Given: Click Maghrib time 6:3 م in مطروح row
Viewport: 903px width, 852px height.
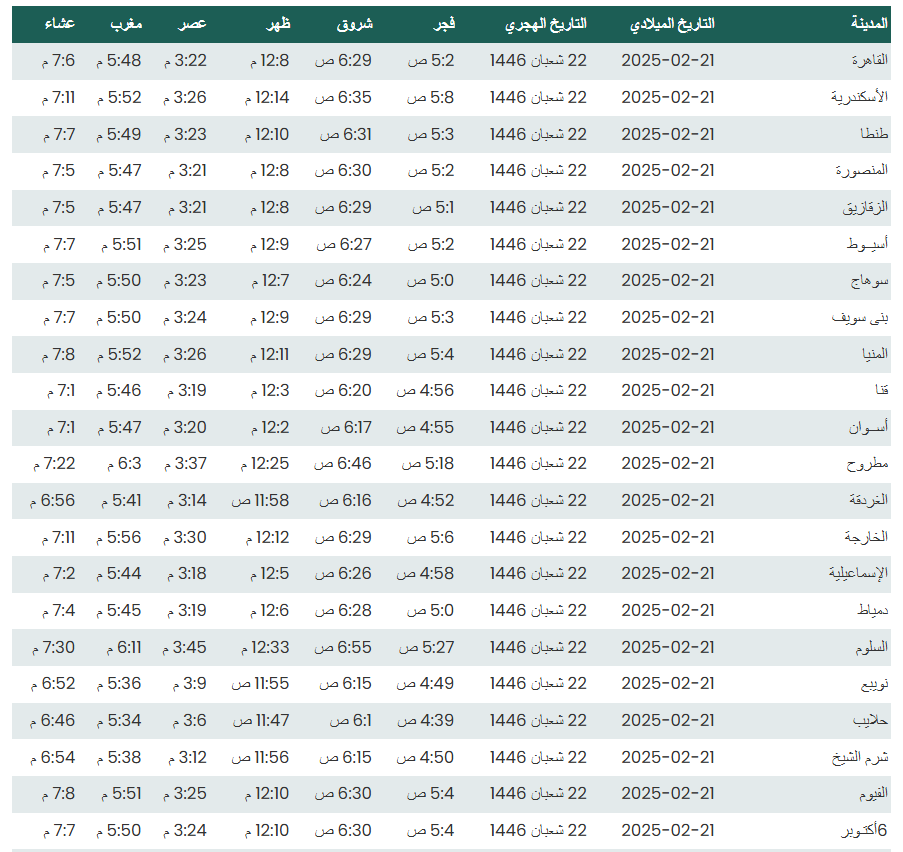Looking at the screenshot, I should click(x=124, y=464).
